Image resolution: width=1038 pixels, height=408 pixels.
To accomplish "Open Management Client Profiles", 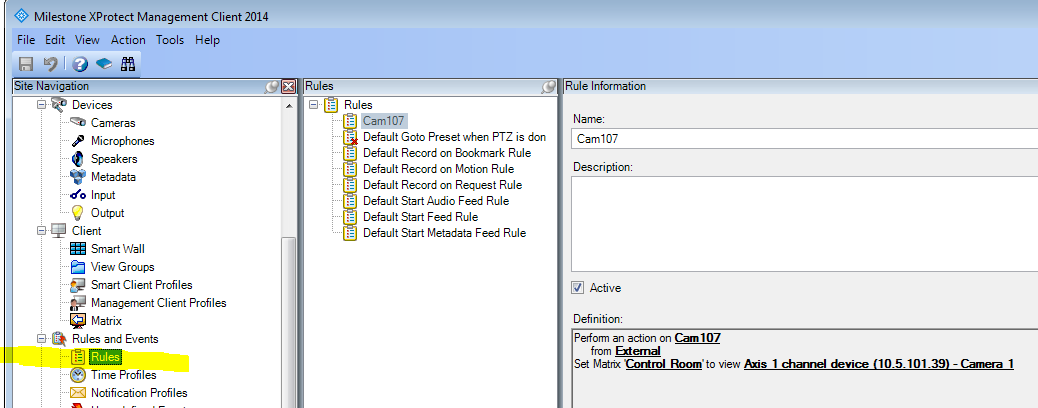I will (159, 303).
